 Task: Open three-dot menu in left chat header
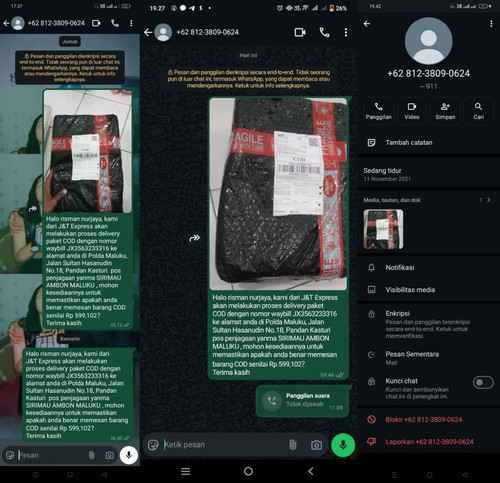pos(131,23)
